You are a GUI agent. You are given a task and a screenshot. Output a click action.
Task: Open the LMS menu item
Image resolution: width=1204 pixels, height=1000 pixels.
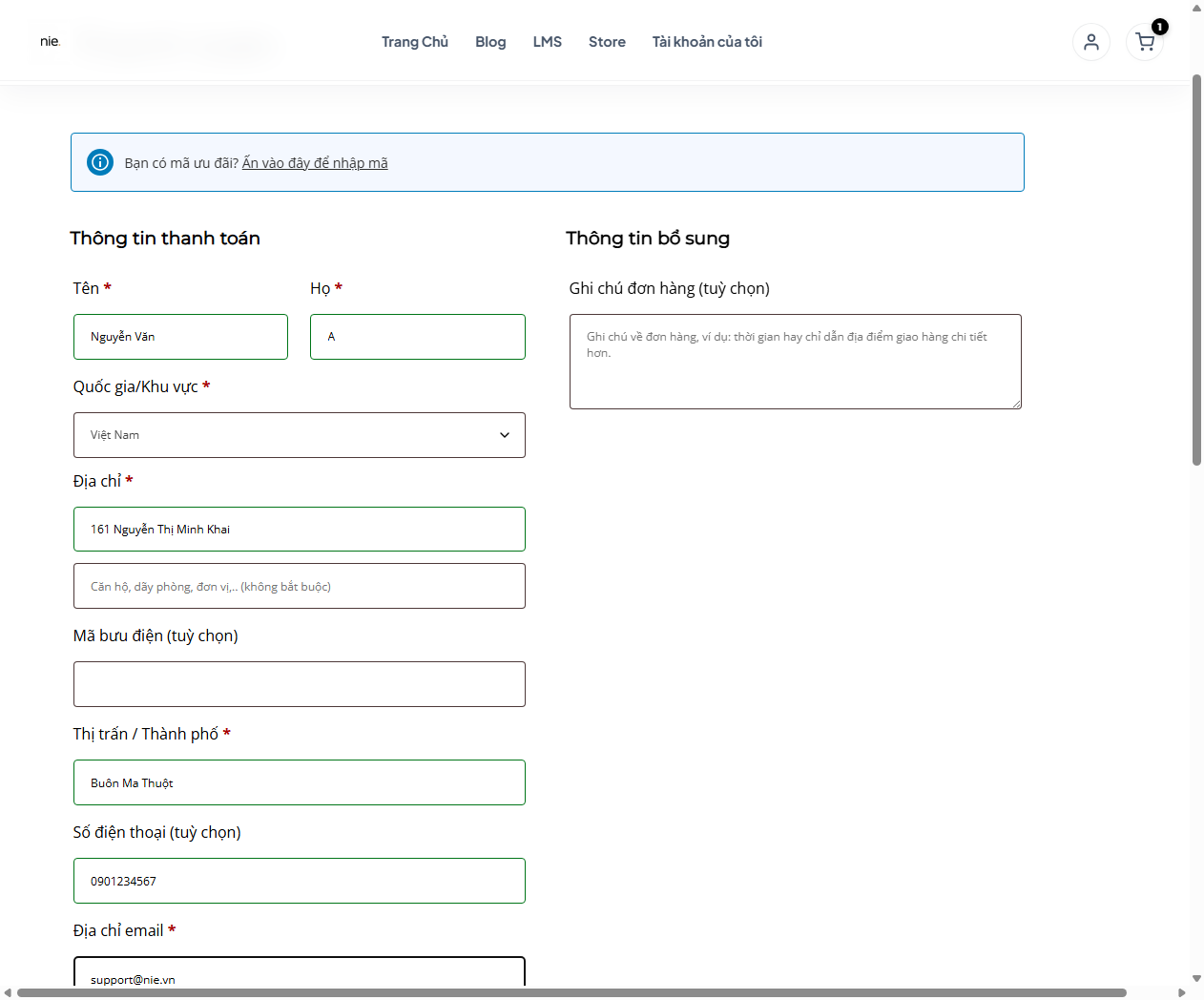pyautogui.click(x=548, y=42)
